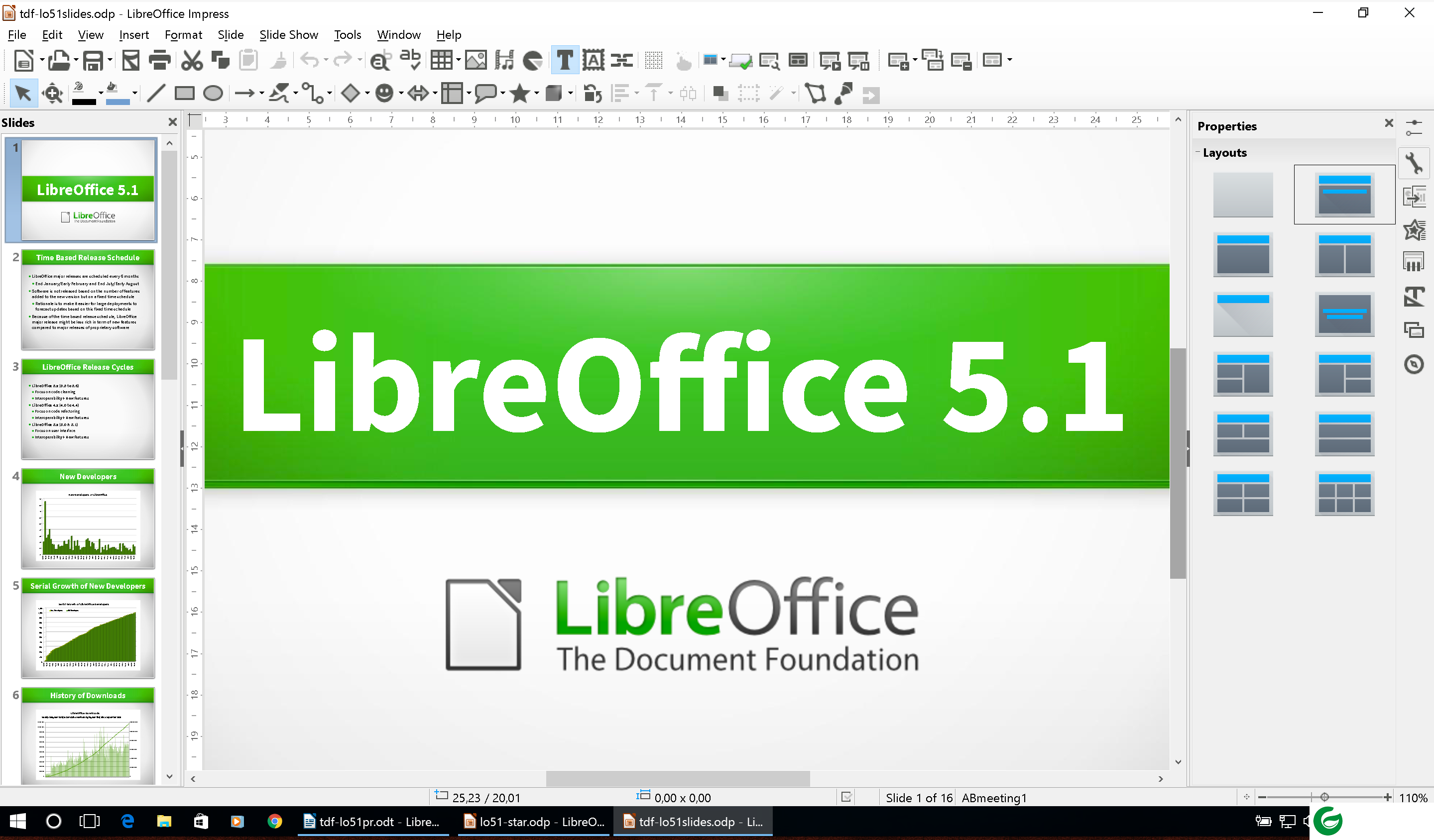
Task: Click the Insert Chart icon
Action: (x=533, y=60)
